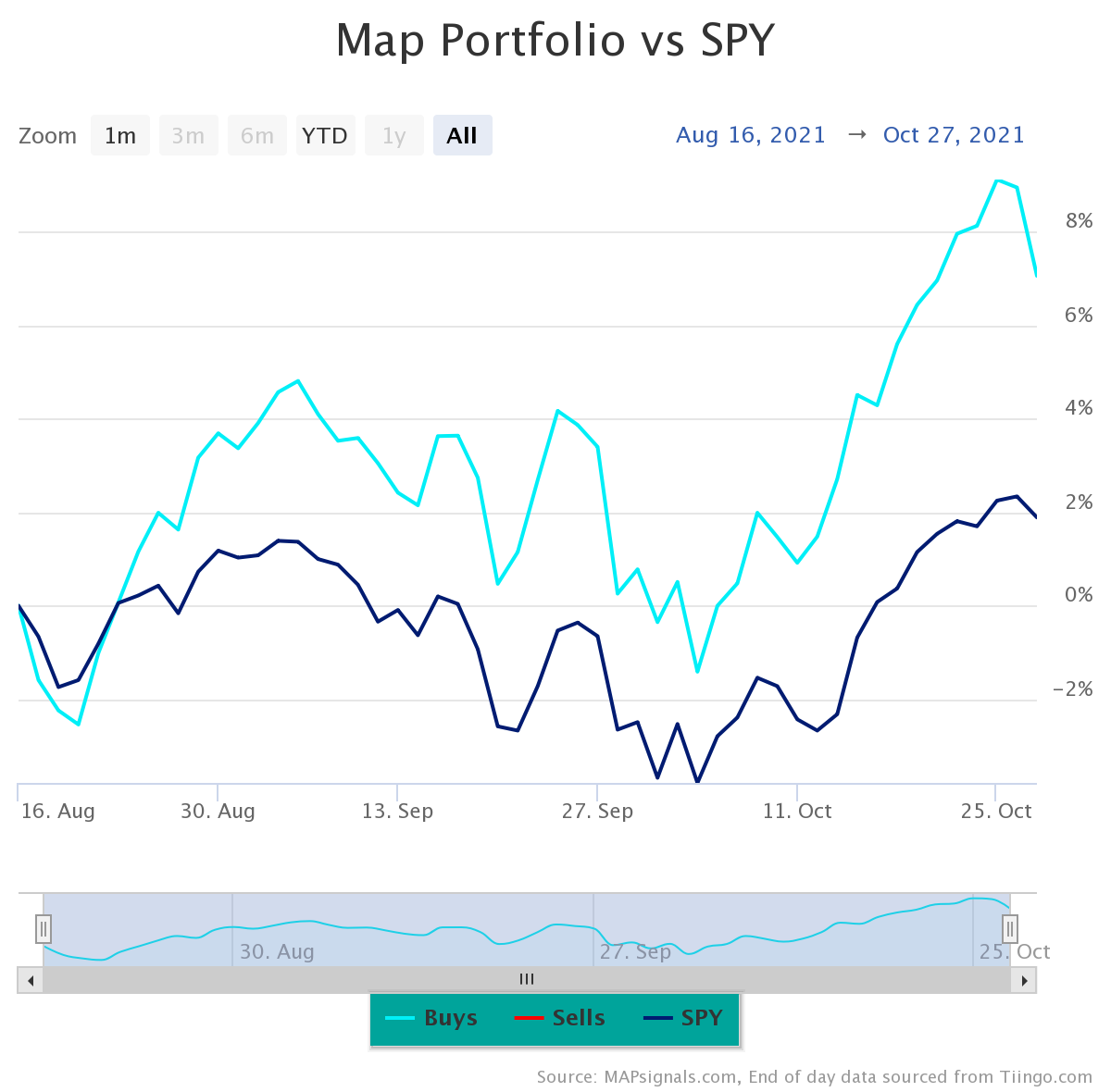Select the 1m zoom range button
This screenshot has width=1111, height=1092.
(120, 136)
